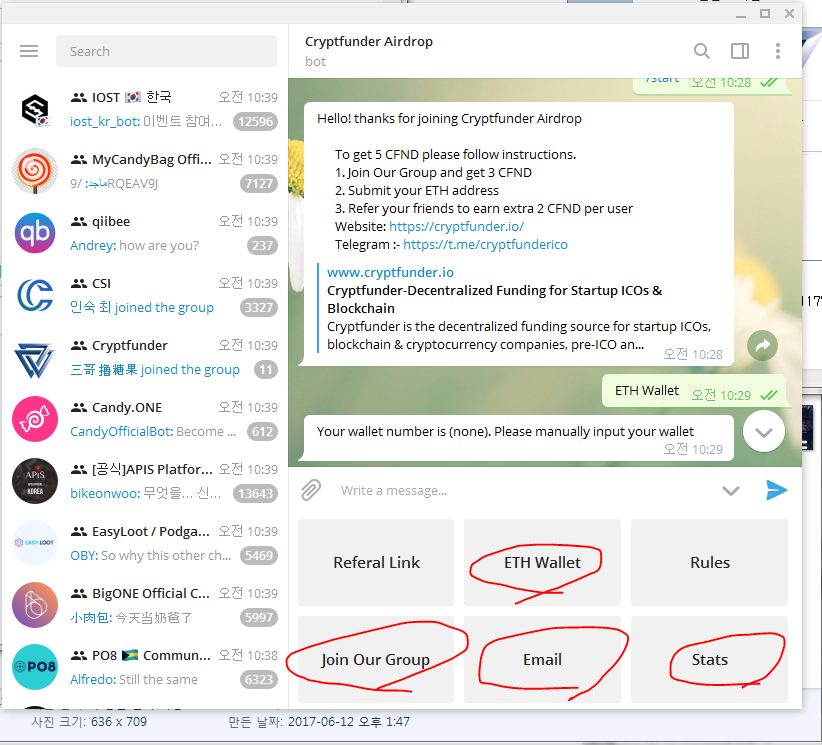
Task: Open the EasyLoot avatar chat
Action: tap(35, 543)
